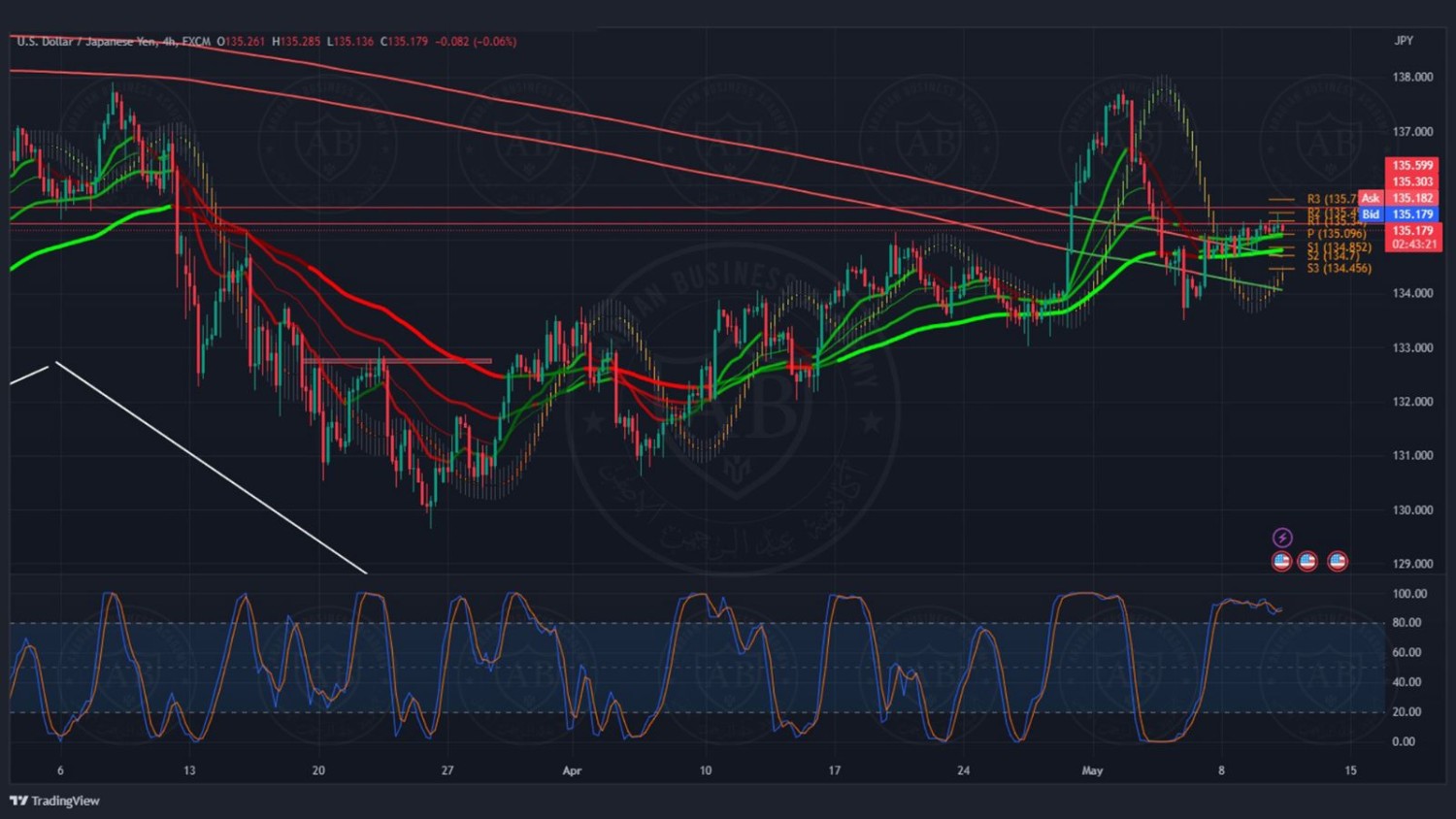
Task: Click the 130.000 price axis label
Action: coord(1413,509)
